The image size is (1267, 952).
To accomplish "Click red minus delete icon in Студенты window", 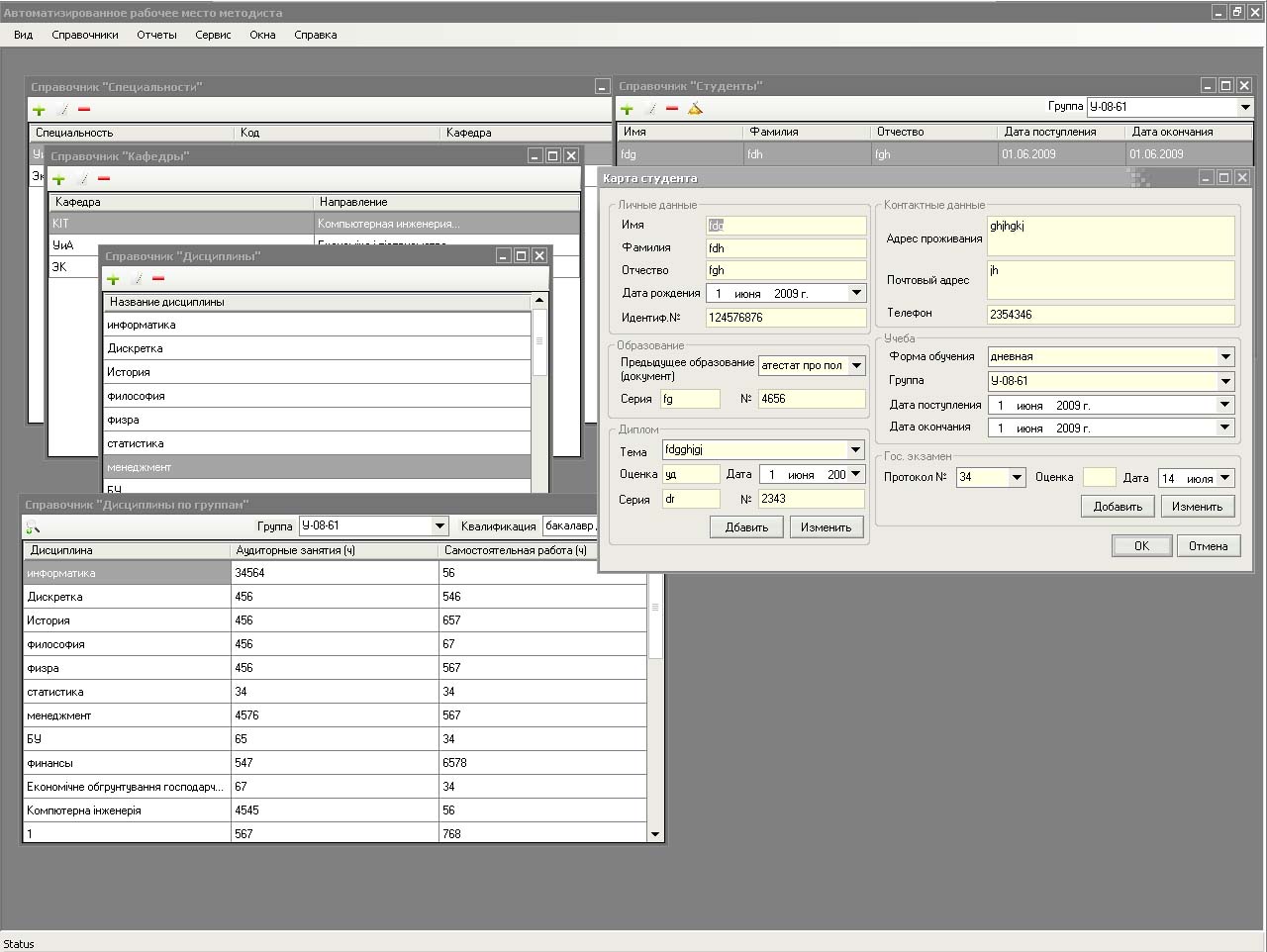I will tap(672, 109).
